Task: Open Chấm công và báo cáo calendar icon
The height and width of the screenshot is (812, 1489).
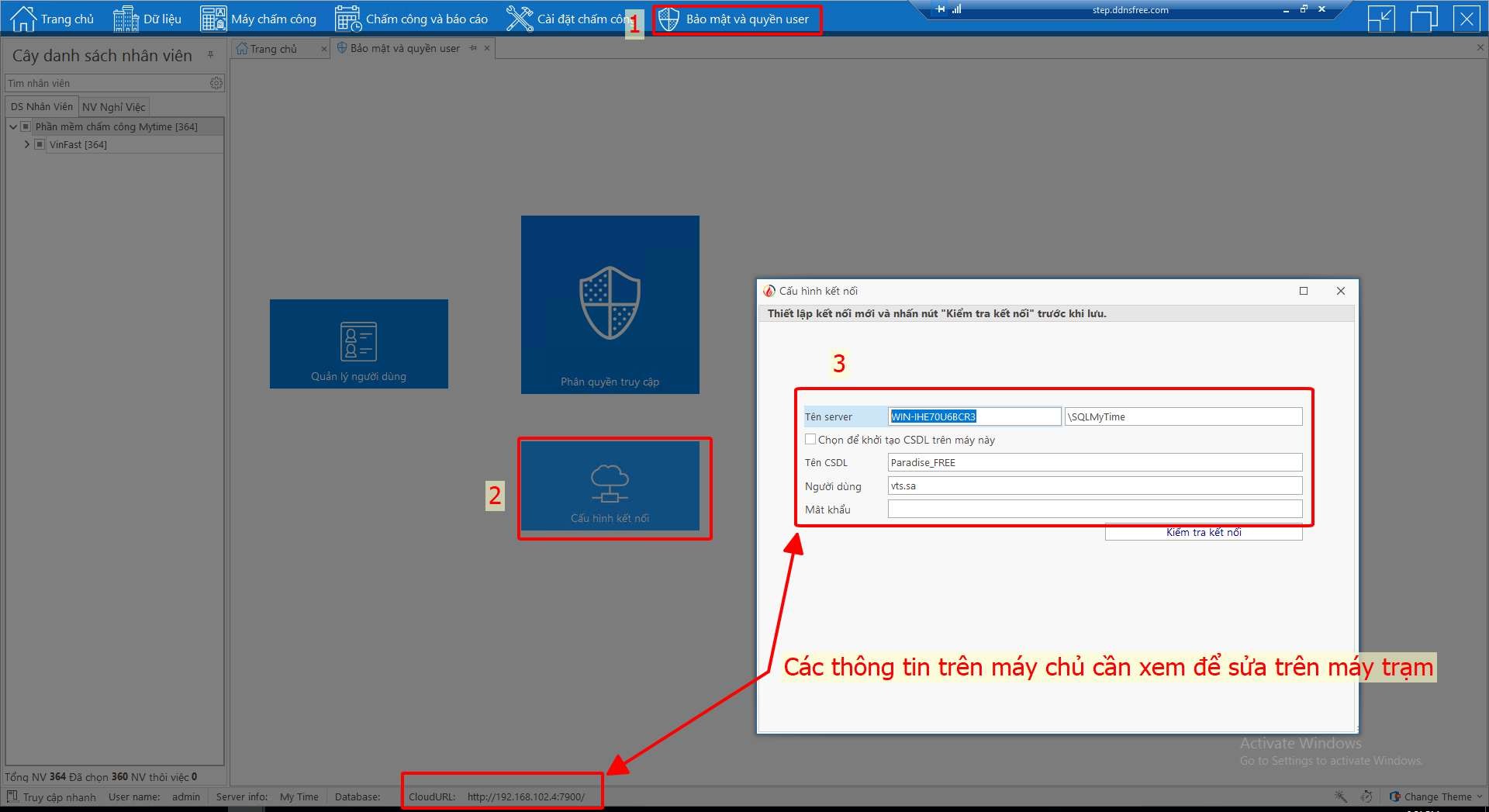Action: [x=348, y=19]
